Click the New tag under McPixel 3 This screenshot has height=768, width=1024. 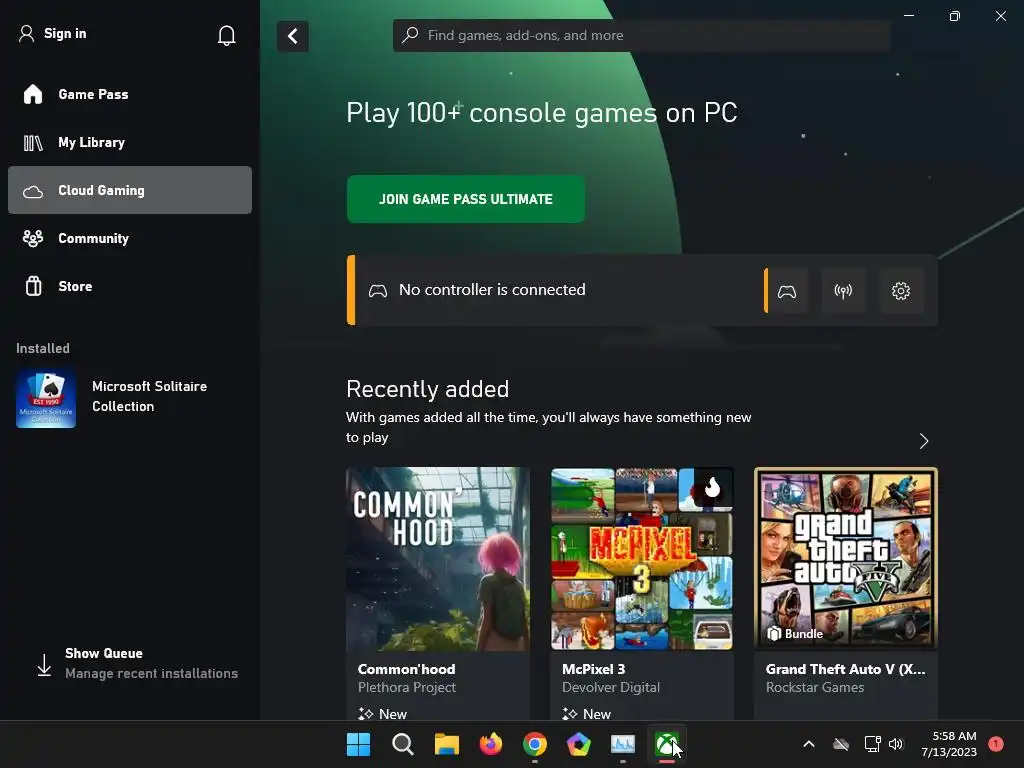click(x=586, y=714)
